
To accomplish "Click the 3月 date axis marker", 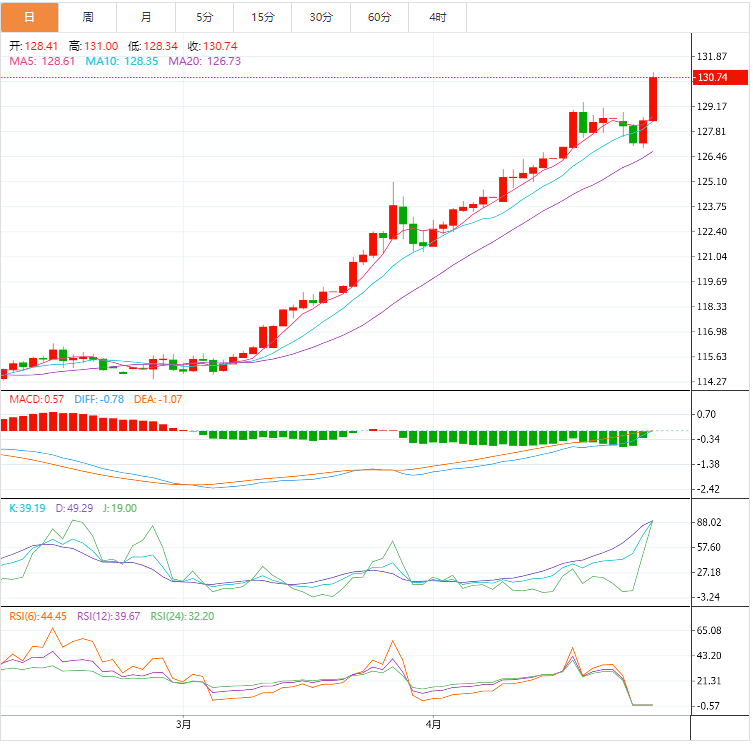I will click(x=183, y=723).
